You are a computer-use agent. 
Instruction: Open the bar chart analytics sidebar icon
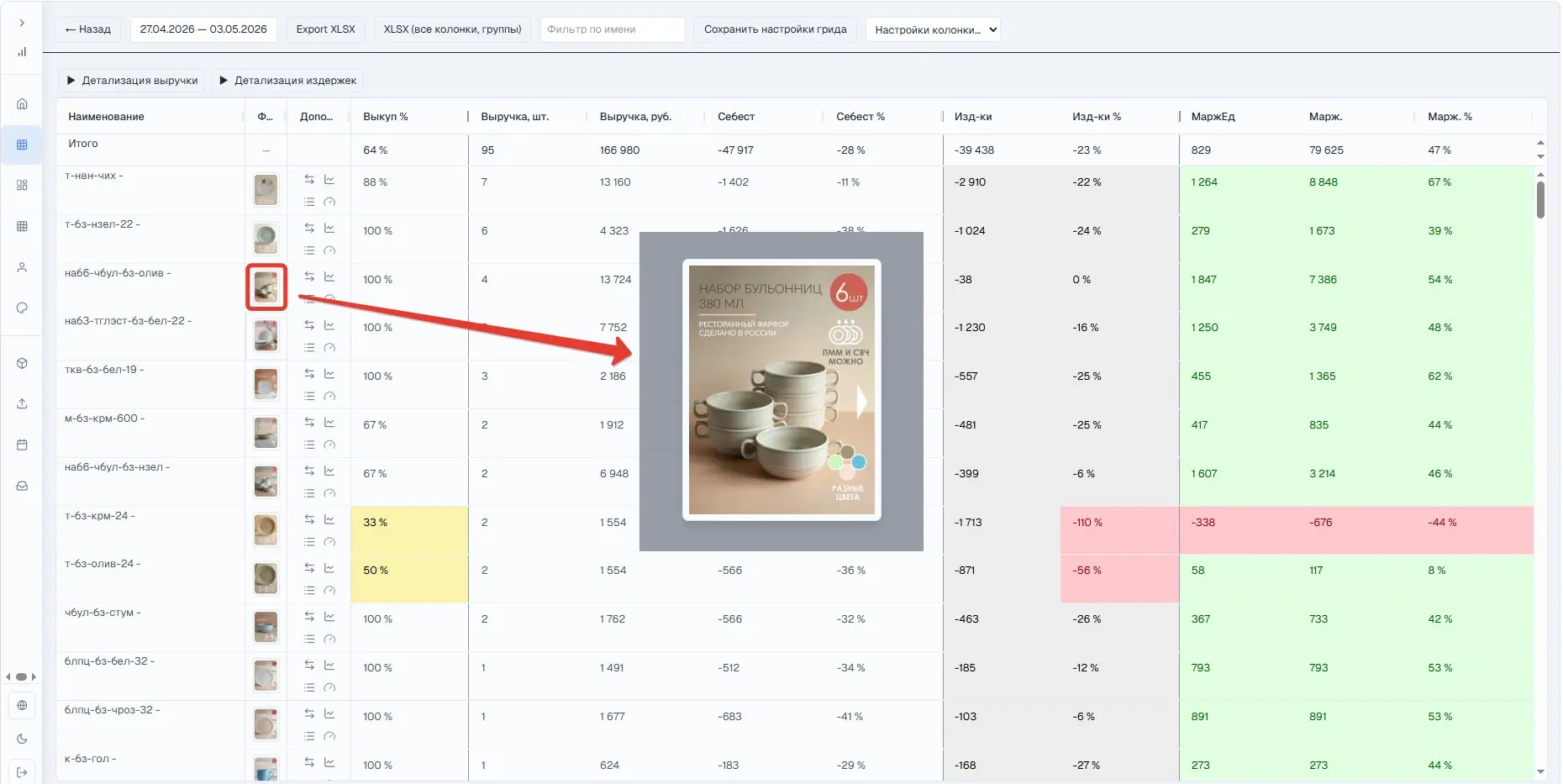click(x=22, y=52)
